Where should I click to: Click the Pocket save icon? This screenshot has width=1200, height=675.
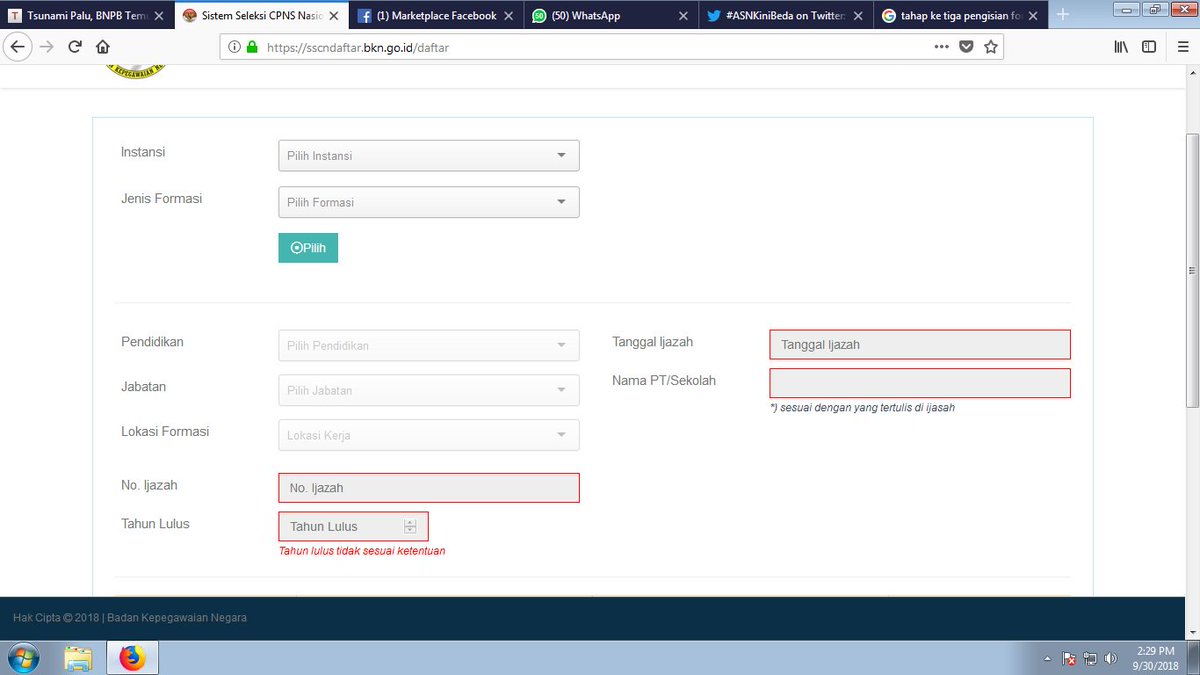click(966, 47)
